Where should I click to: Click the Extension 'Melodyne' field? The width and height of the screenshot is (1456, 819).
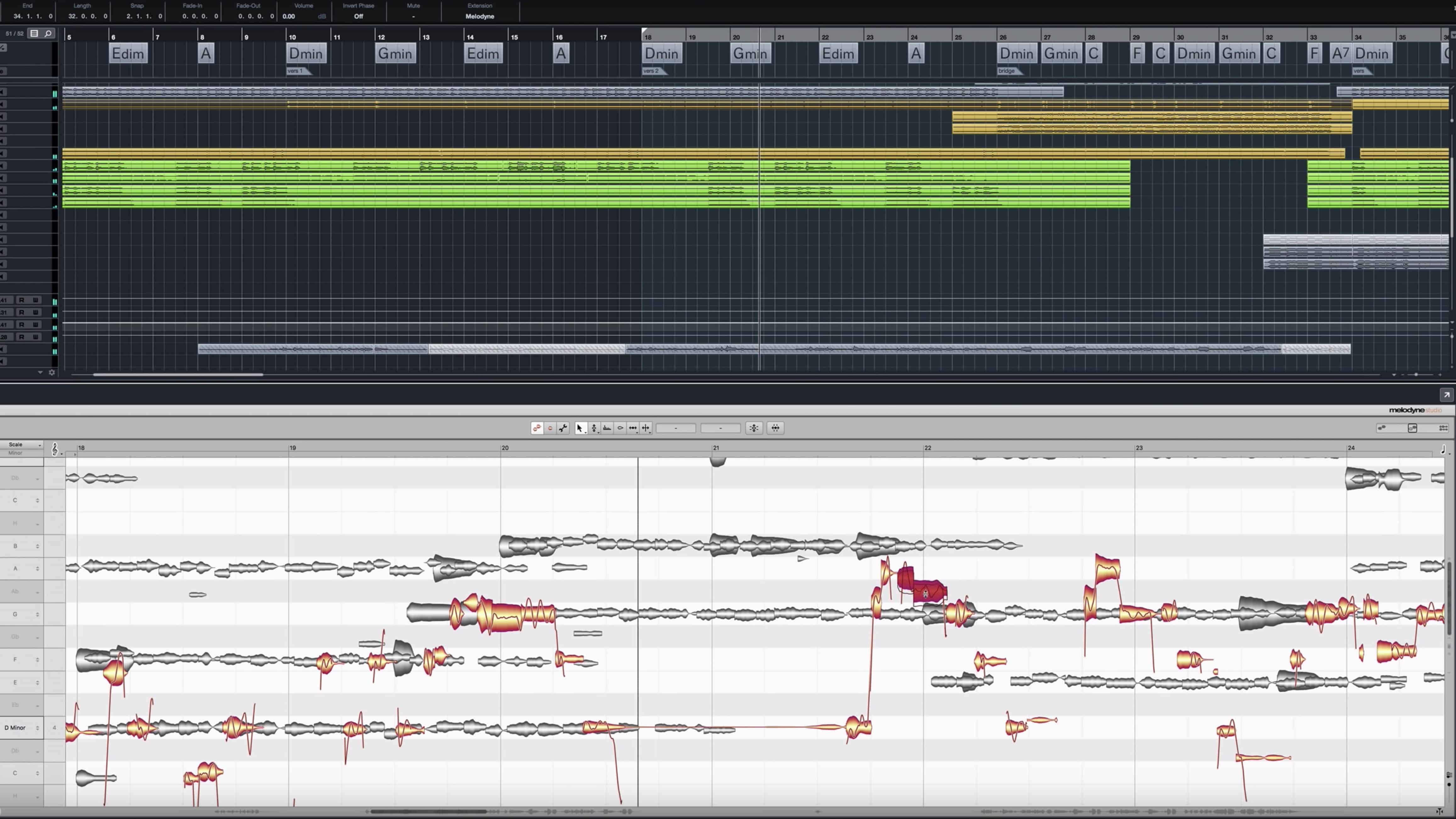pos(480,16)
